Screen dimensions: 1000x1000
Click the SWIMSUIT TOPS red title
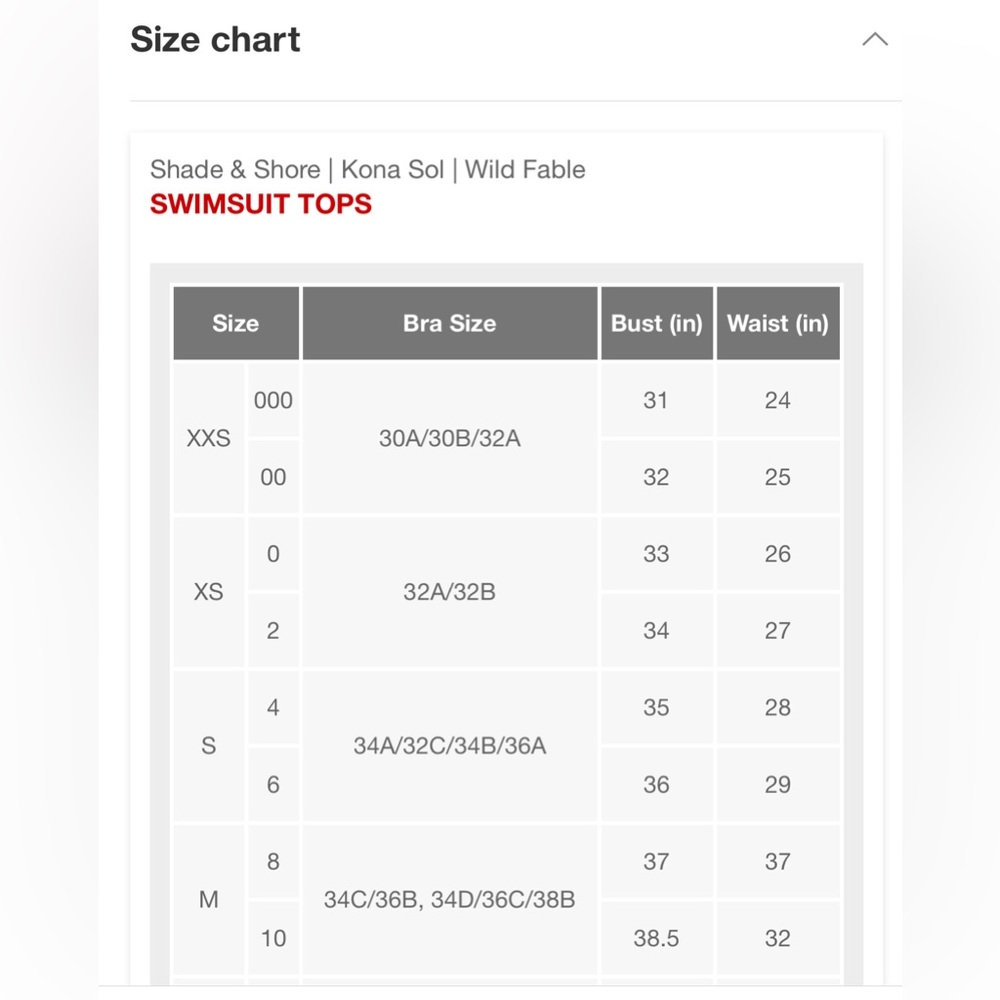tap(260, 204)
